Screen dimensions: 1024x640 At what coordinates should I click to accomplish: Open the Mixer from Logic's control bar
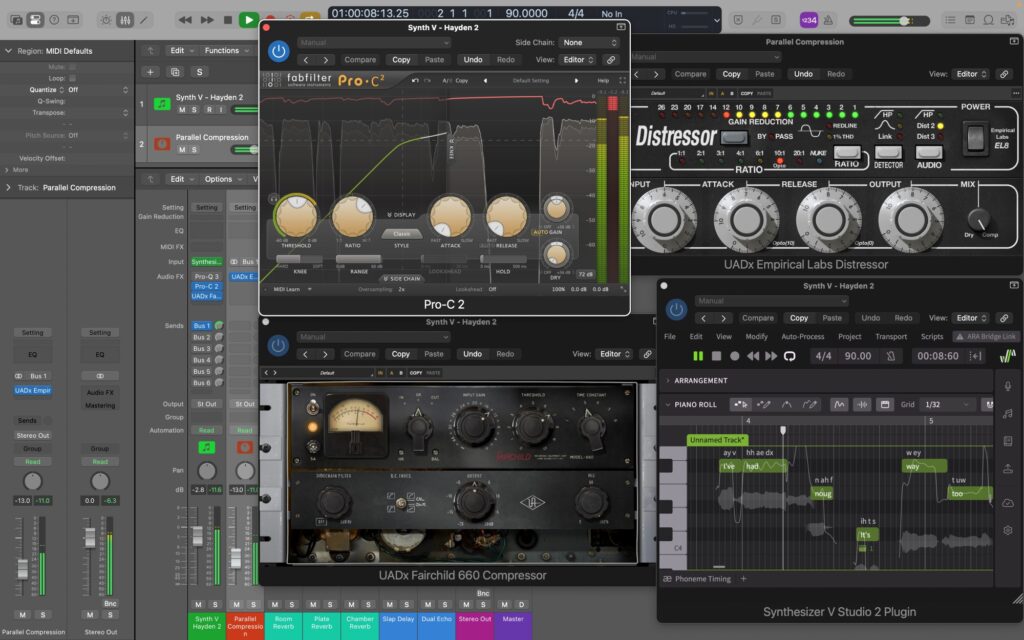coord(125,20)
